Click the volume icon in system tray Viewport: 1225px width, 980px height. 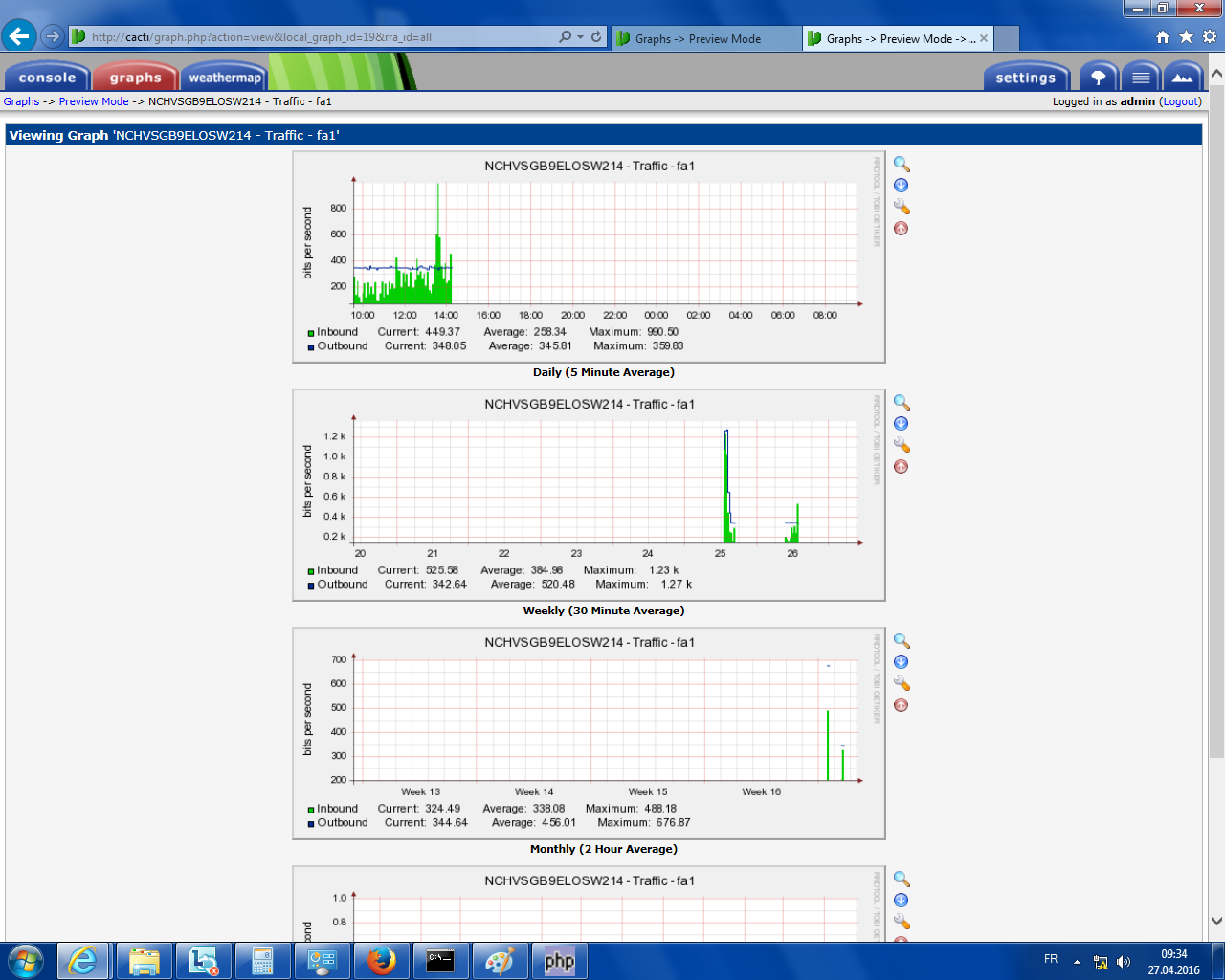pyautogui.click(x=1124, y=962)
